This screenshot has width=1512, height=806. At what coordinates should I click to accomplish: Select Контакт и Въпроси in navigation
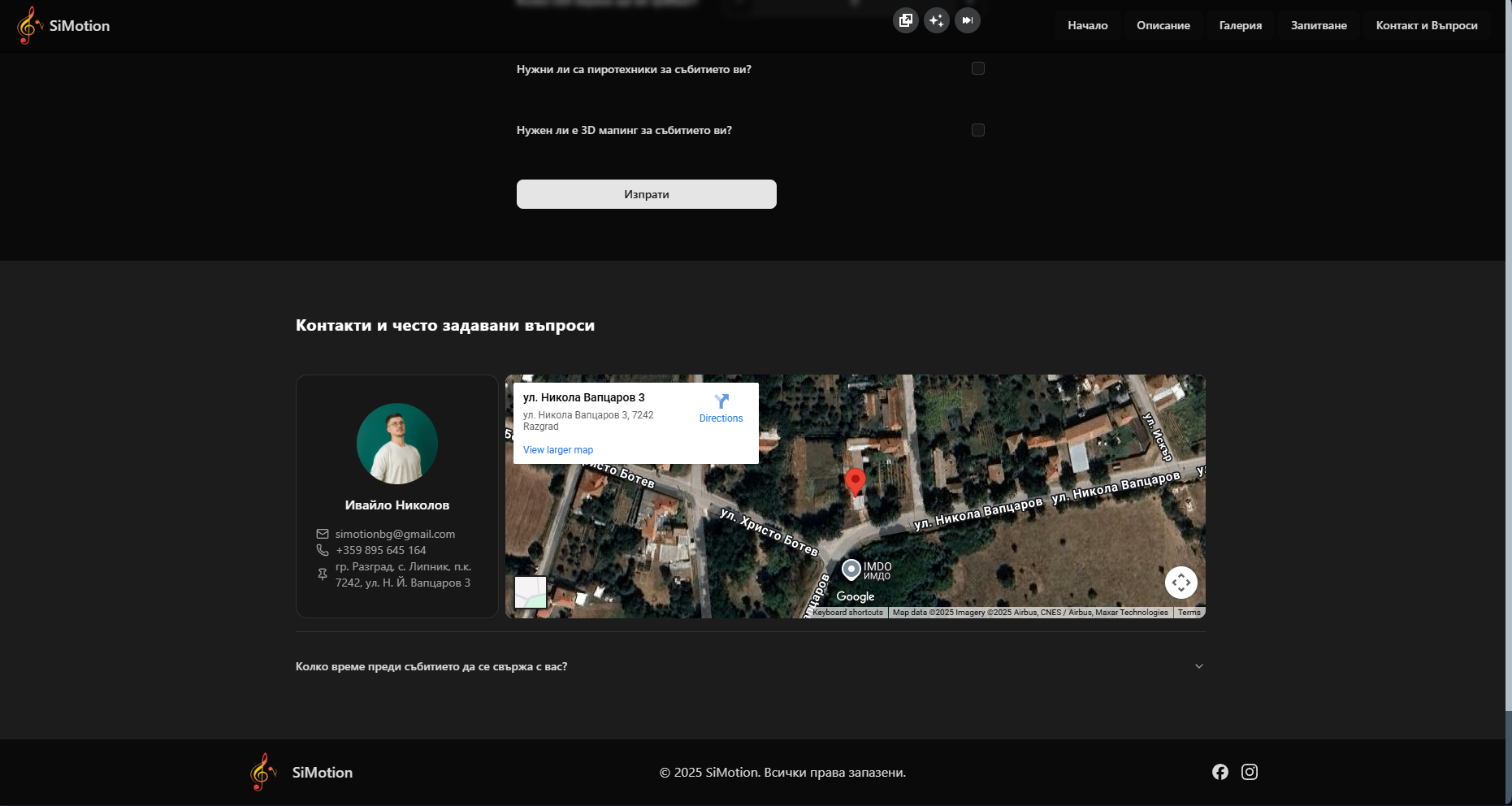pos(1426,25)
